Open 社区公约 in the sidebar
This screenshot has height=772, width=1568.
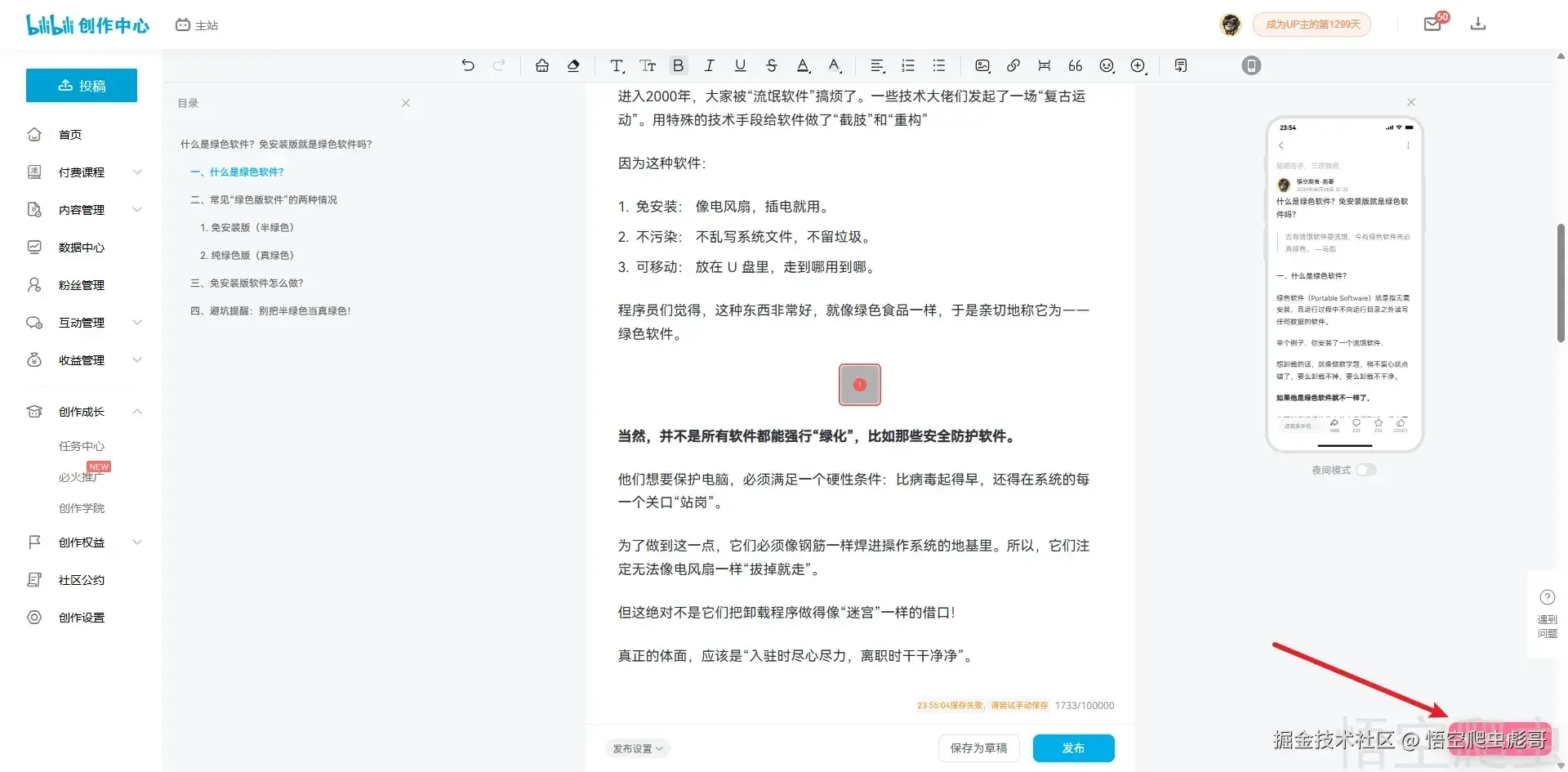click(82, 580)
